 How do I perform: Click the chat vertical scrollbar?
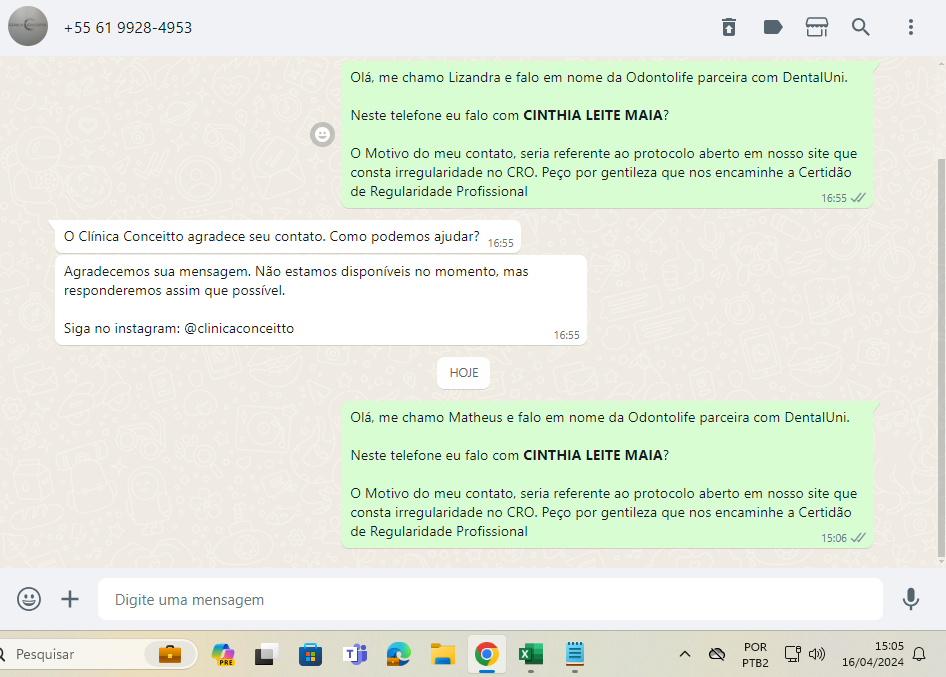pyautogui.click(x=941, y=356)
